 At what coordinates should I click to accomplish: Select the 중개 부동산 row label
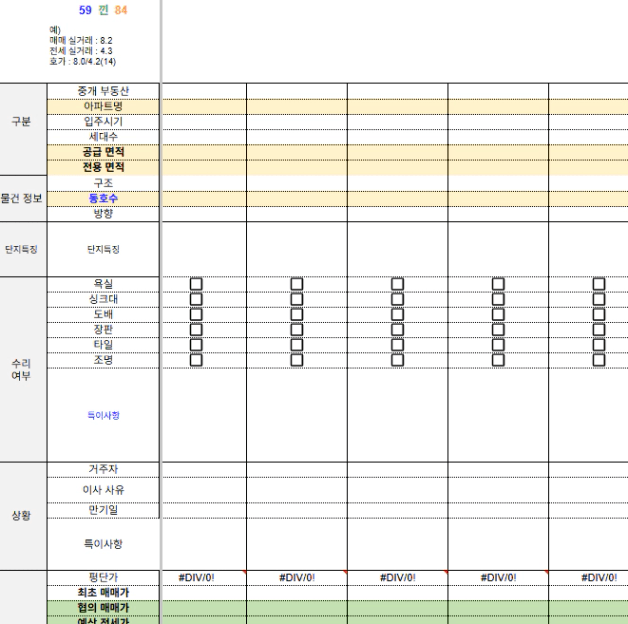pyautogui.click(x=103, y=91)
